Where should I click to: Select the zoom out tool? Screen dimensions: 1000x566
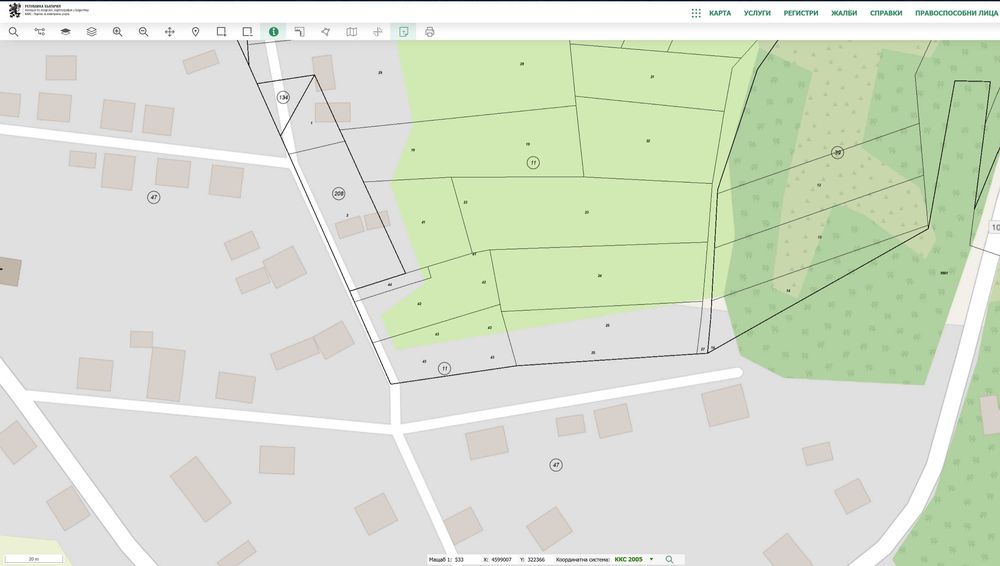[144, 32]
